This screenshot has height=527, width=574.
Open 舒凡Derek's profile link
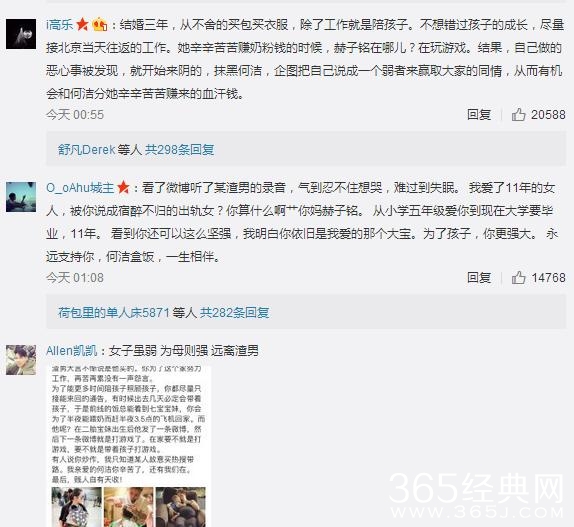tap(86, 149)
